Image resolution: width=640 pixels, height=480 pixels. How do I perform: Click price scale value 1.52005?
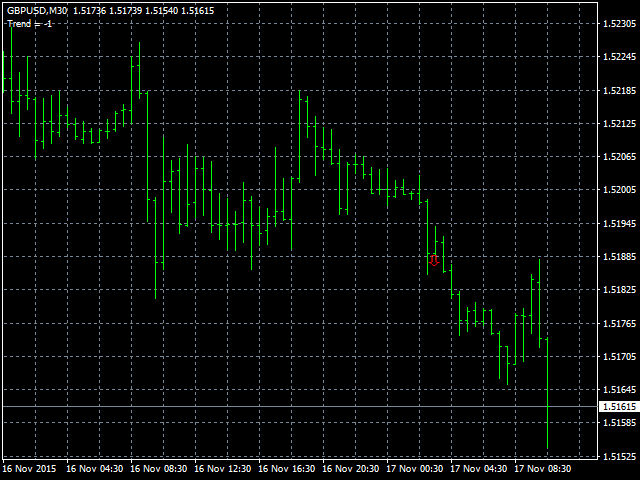pyautogui.click(x=619, y=190)
